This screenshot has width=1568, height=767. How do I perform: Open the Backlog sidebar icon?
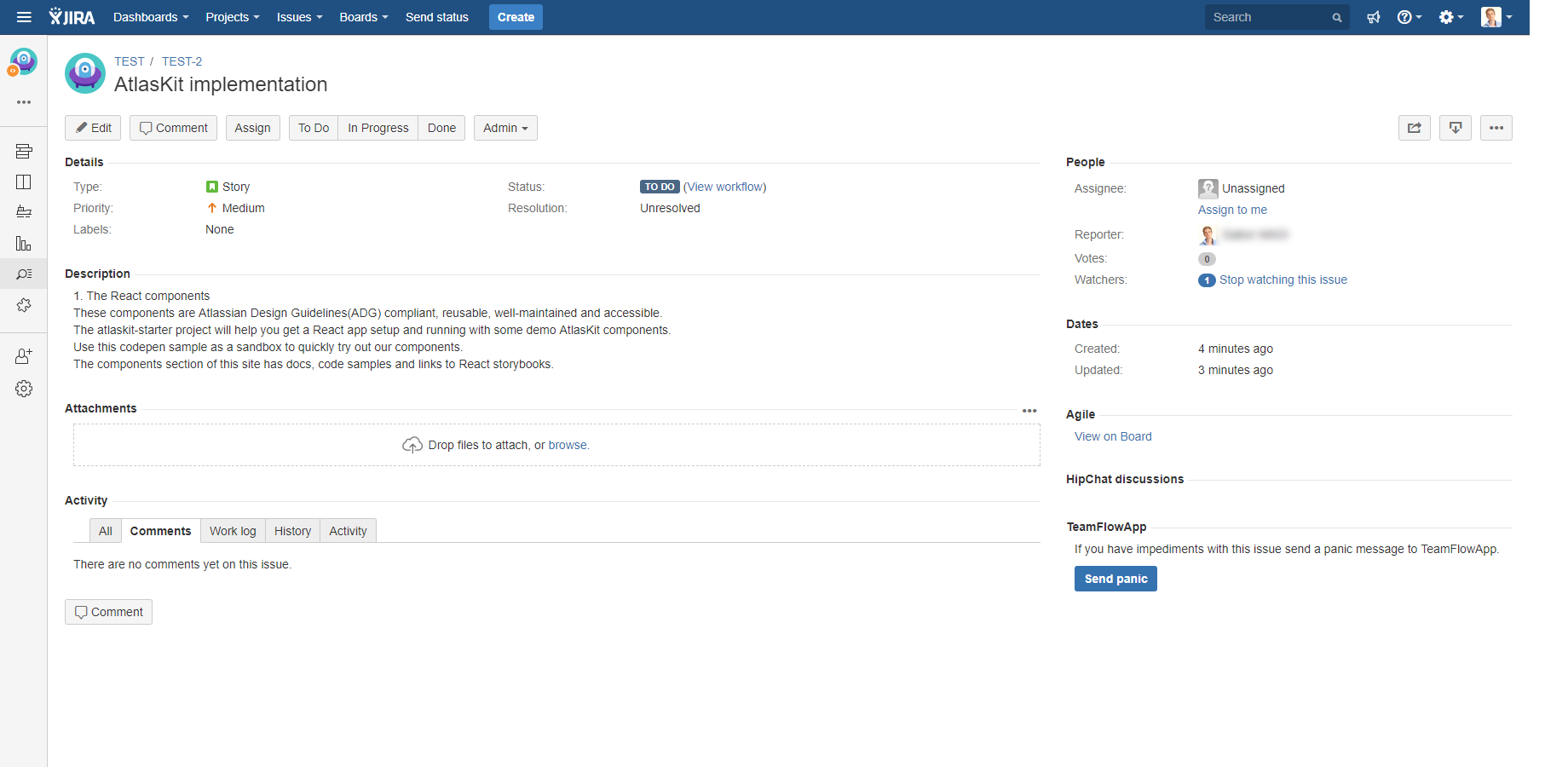(24, 151)
